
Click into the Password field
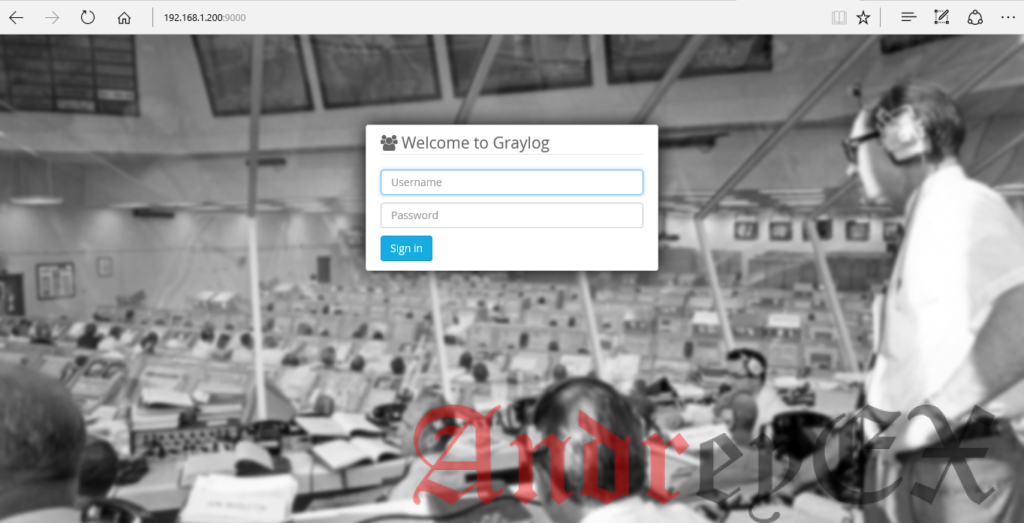[x=512, y=215]
